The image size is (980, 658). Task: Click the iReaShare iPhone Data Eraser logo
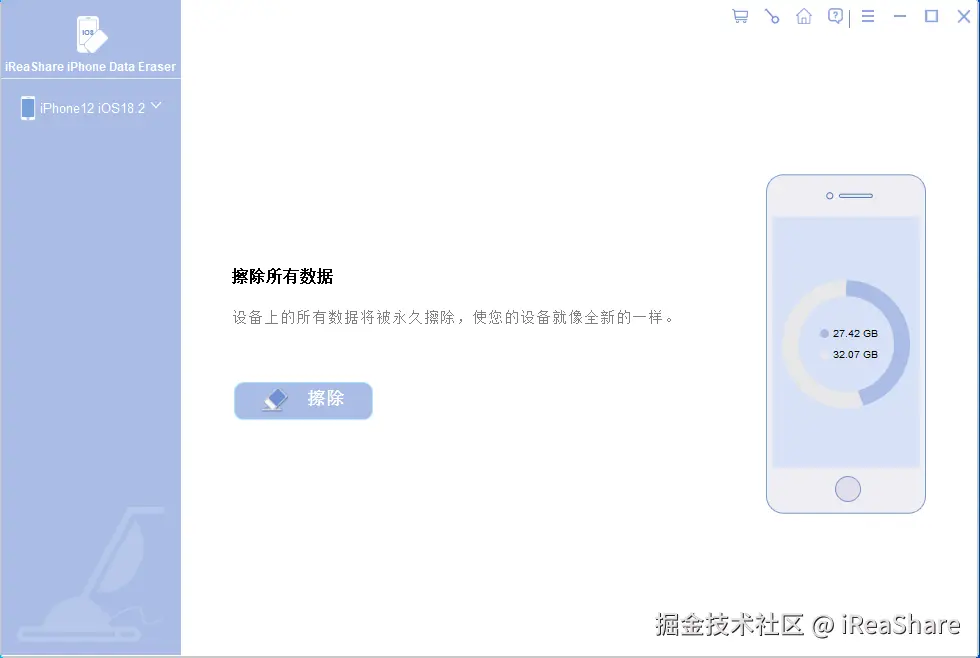90,35
